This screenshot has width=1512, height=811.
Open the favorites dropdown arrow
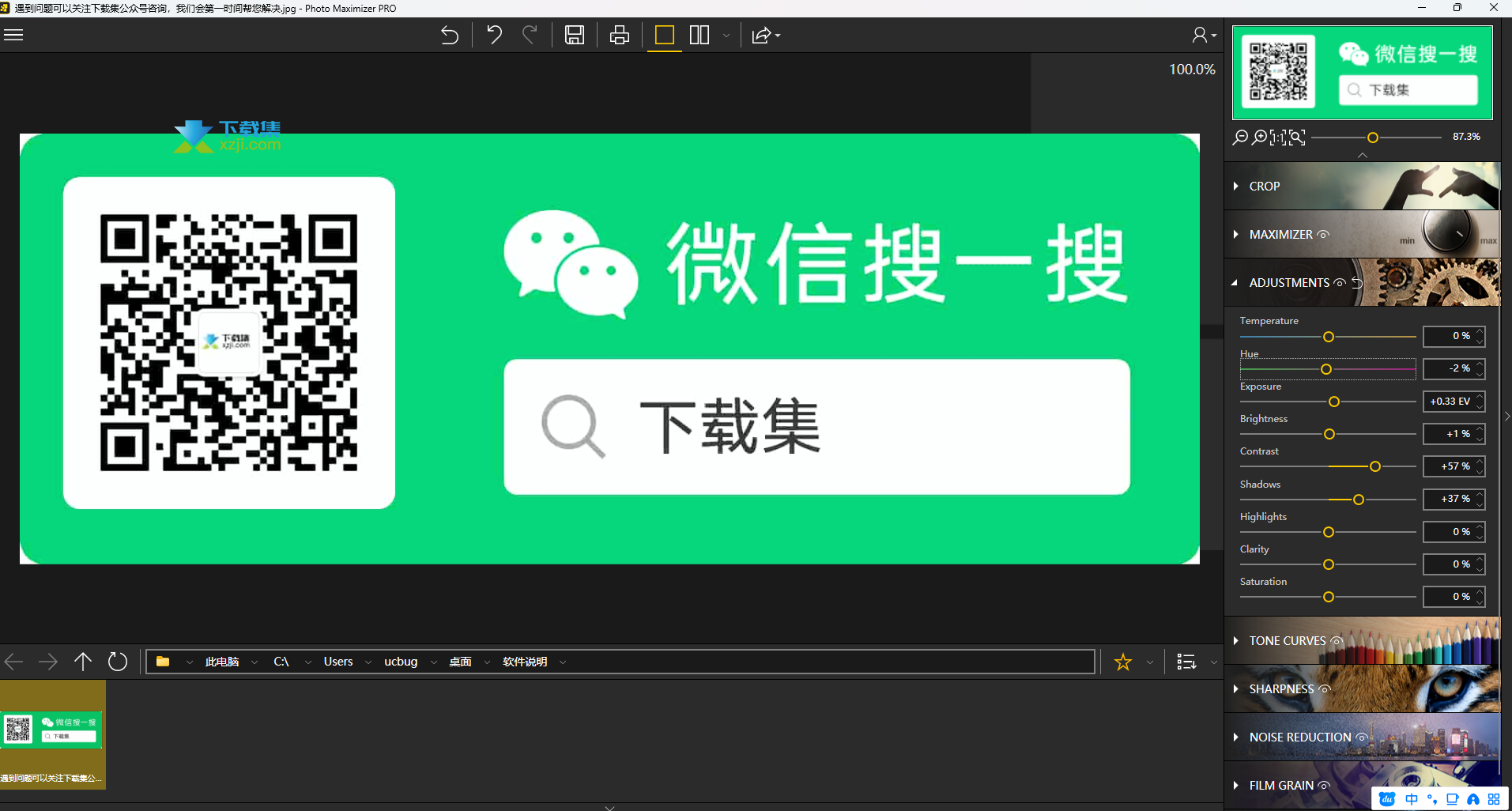(1150, 662)
